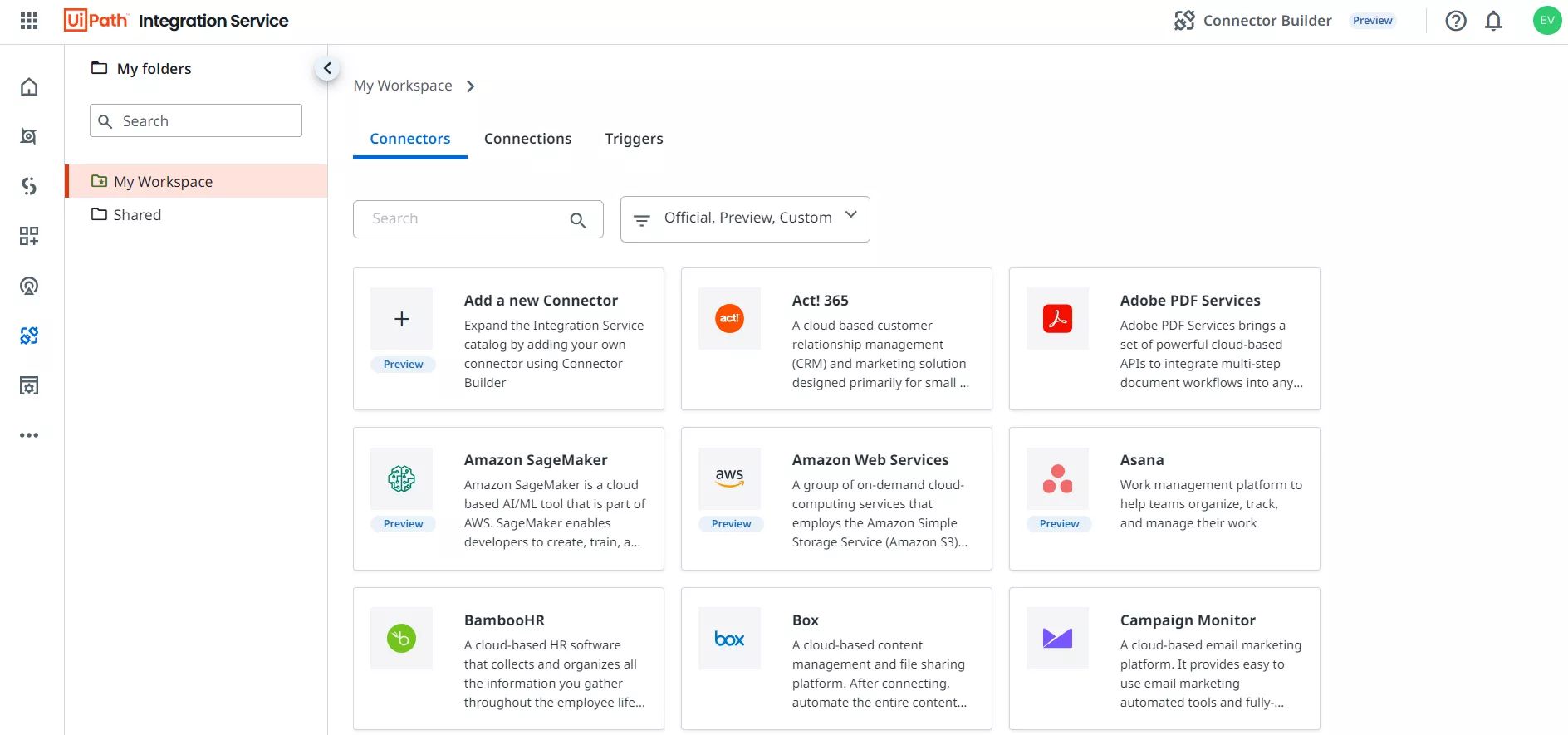Expand the My Workspace breadcrumb chevron
The image size is (1568, 735).
(471, 86)
